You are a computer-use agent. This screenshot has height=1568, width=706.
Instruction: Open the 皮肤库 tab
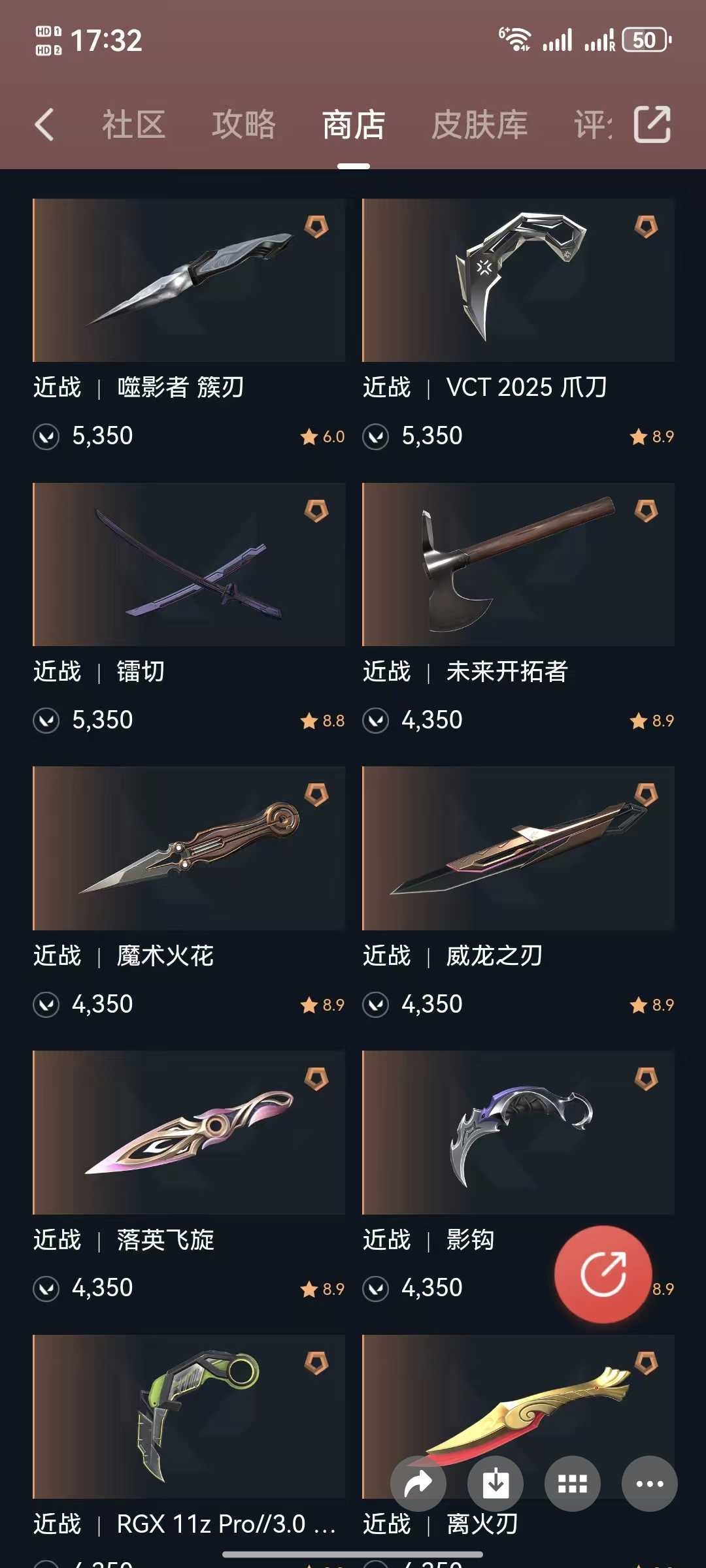point(479,124)
